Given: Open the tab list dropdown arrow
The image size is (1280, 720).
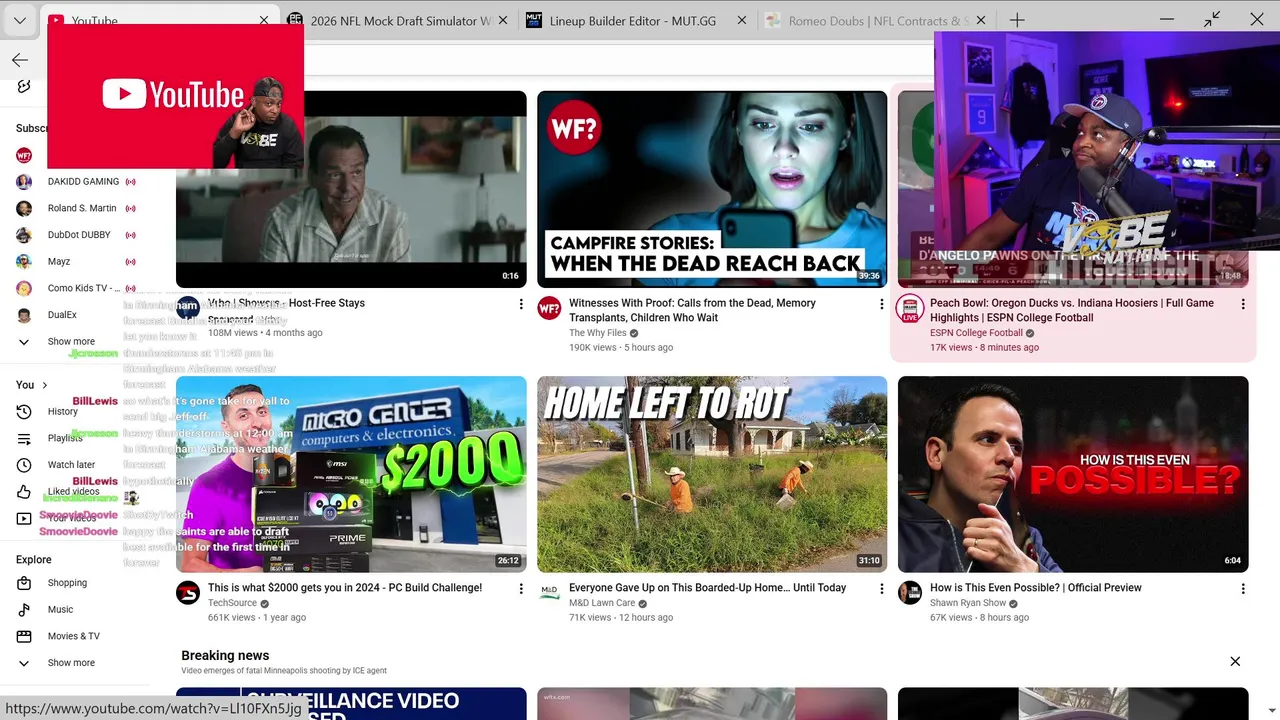Looking at the screenshot, I should (19, 20).
